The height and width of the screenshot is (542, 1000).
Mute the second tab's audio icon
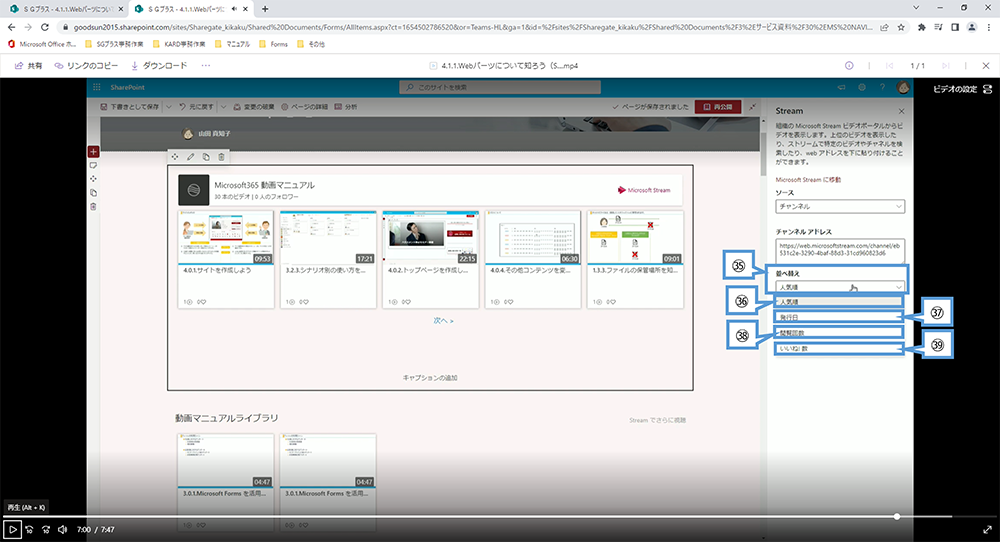tap(235, 9)
